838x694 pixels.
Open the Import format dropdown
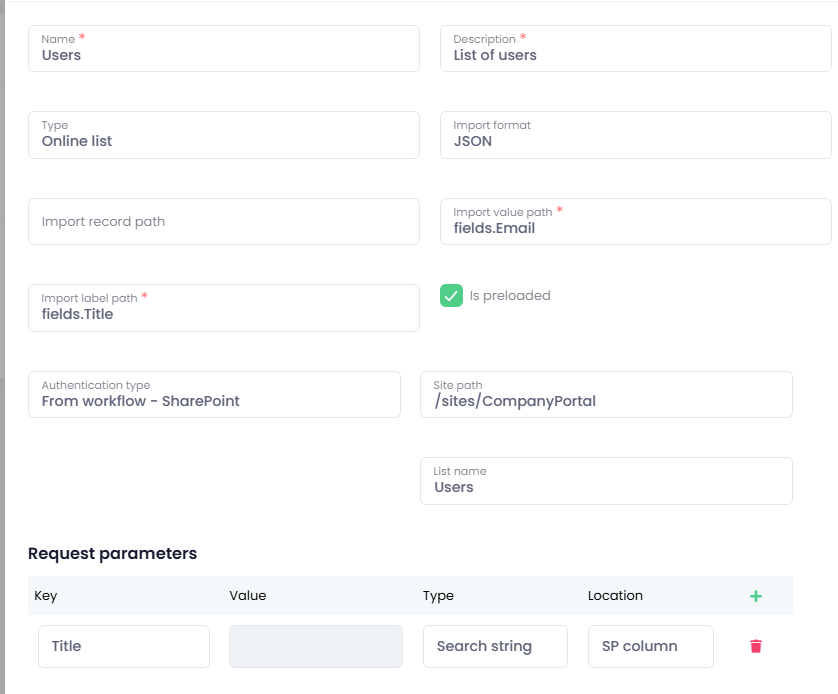(x=635, y=135)
